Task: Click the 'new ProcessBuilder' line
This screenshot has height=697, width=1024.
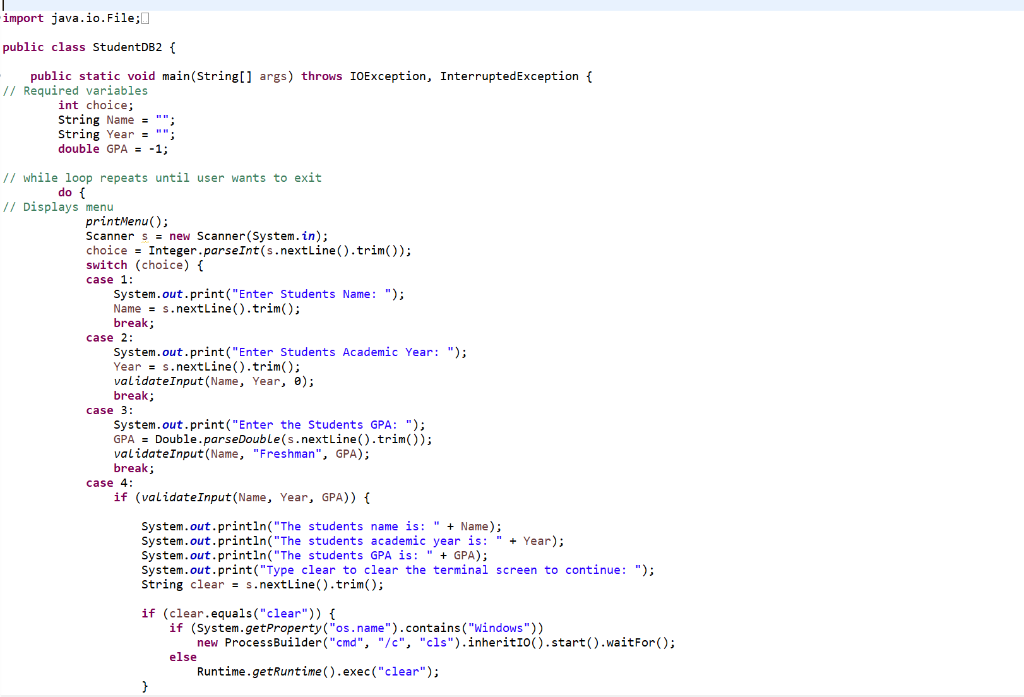Action: (x=436, y=642)
